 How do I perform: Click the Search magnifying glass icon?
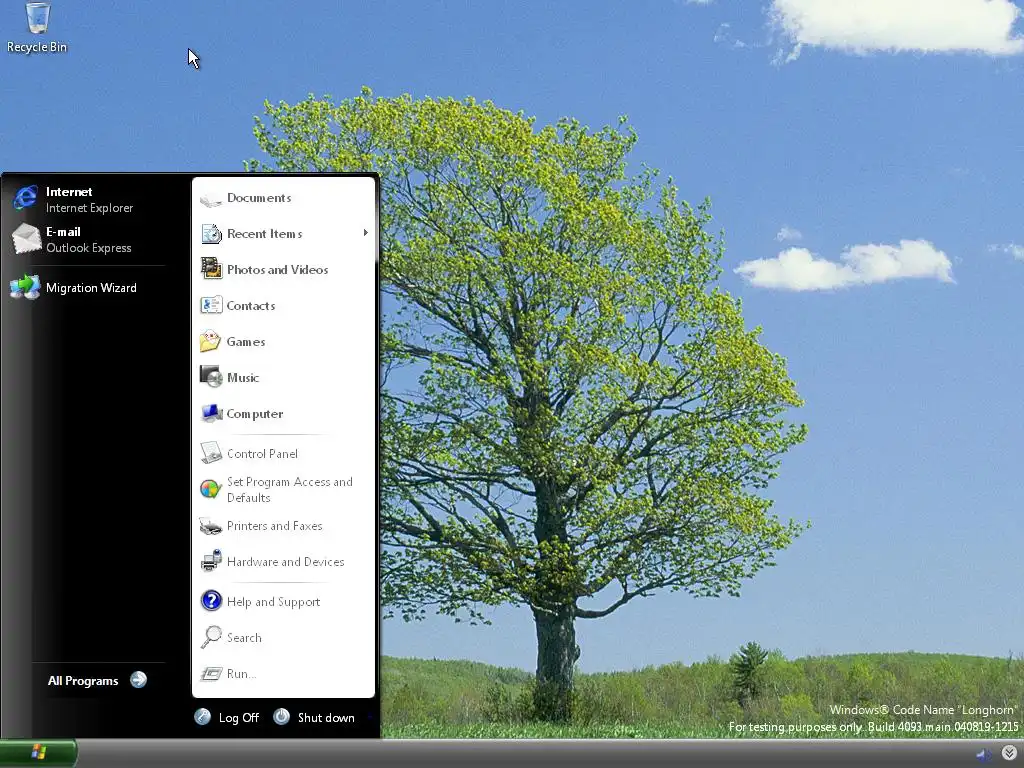pos(211,637)
